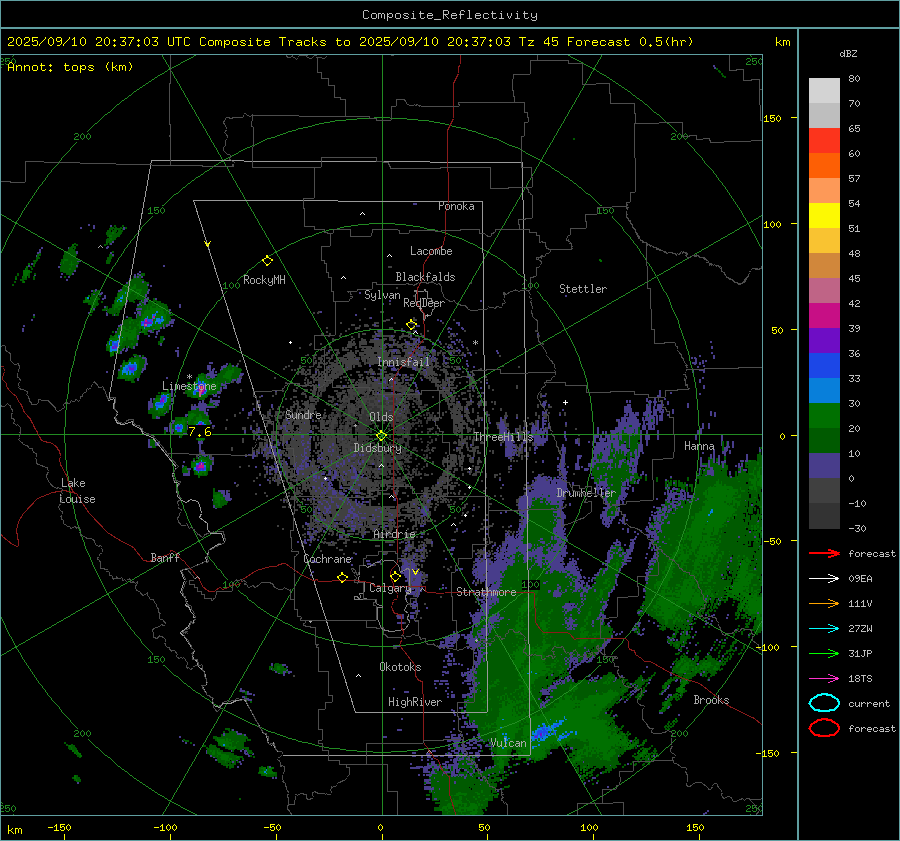Select the yellow diamond marker under Cochrane
The width and height of the screenshot is (900, 841).
tap(342, 578)
